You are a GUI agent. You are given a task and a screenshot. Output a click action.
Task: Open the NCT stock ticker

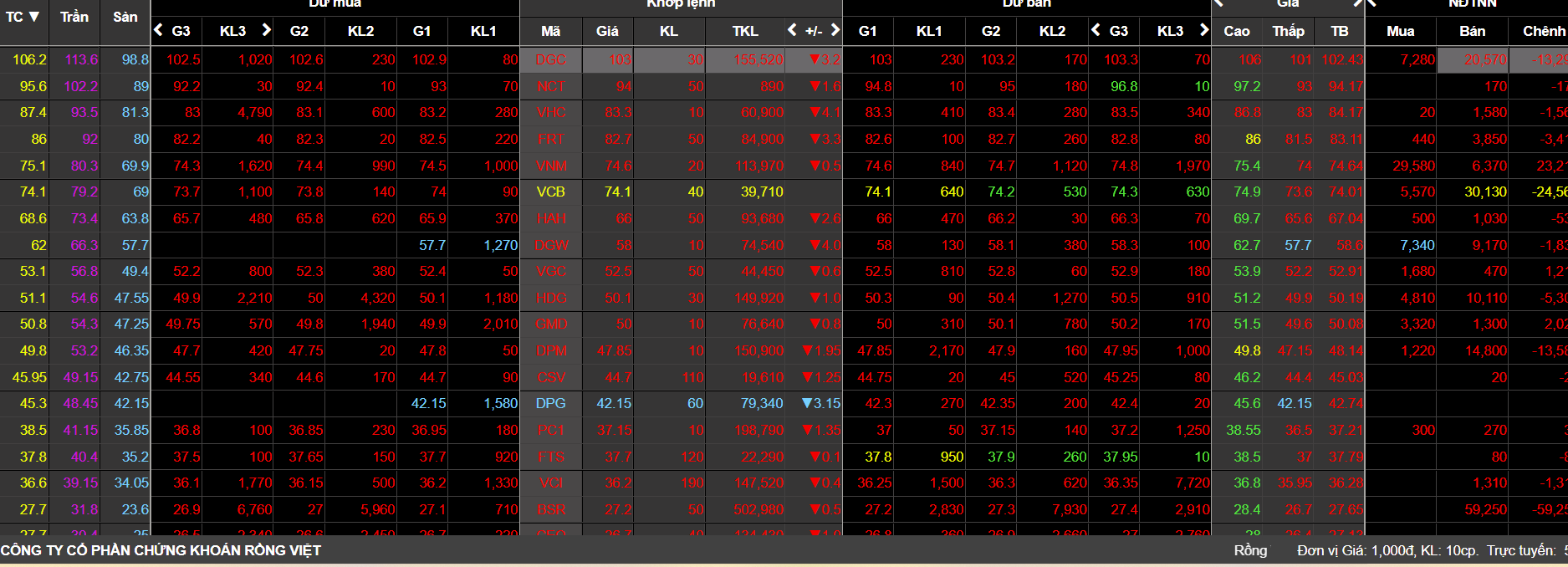click(x=550, y=86)
